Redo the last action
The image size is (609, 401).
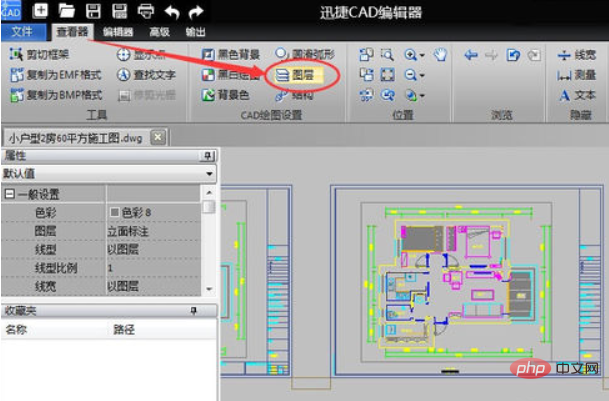click(196, 12)
